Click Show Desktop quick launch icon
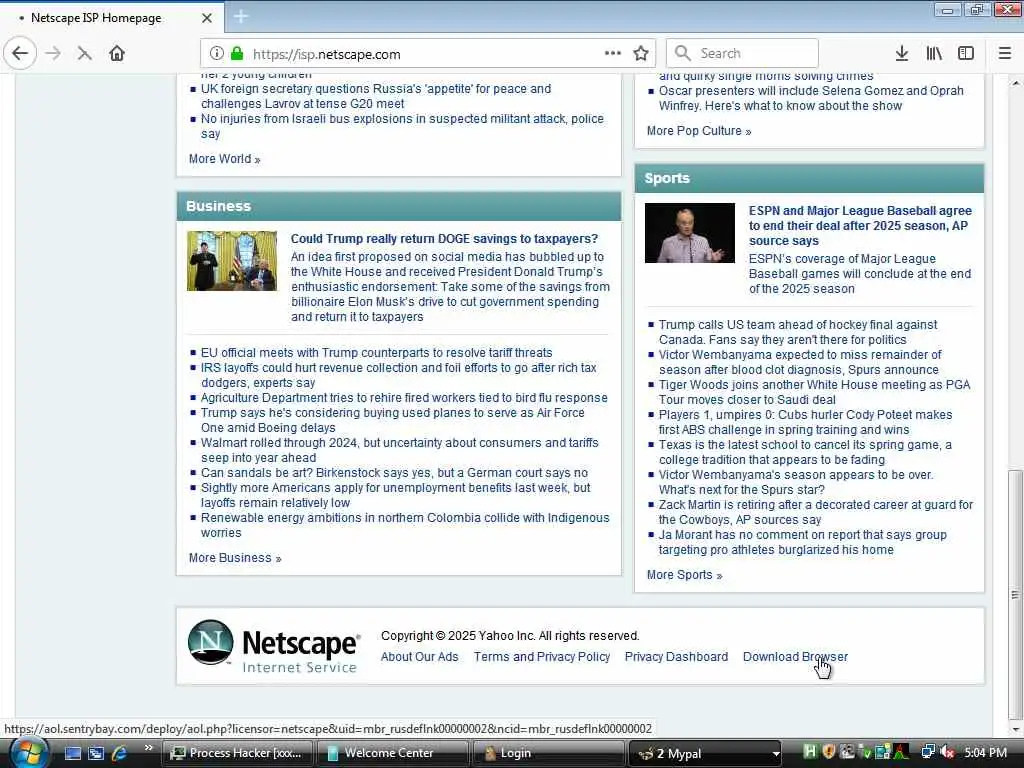The width and height of the screenshot is (1024, 768). (x=72, y=753)
